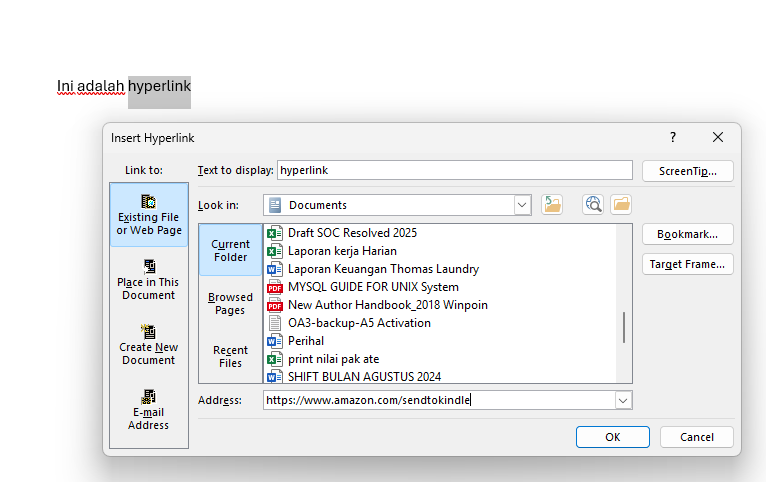
Task: Click the Up One Folder icon
Action: (x=552, y=205)
